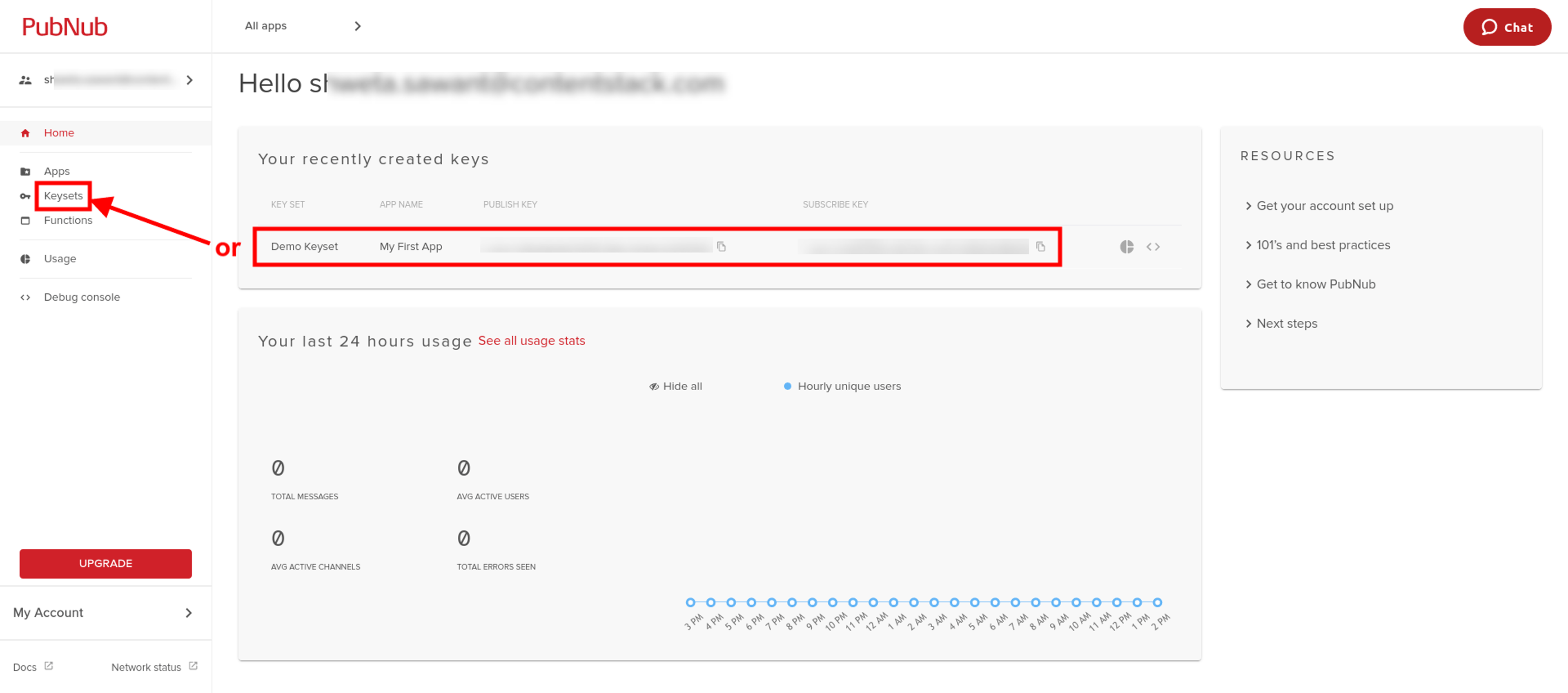The image size is (1568, 693).
Task: Copy the publish key
Action: click(721, 246)
